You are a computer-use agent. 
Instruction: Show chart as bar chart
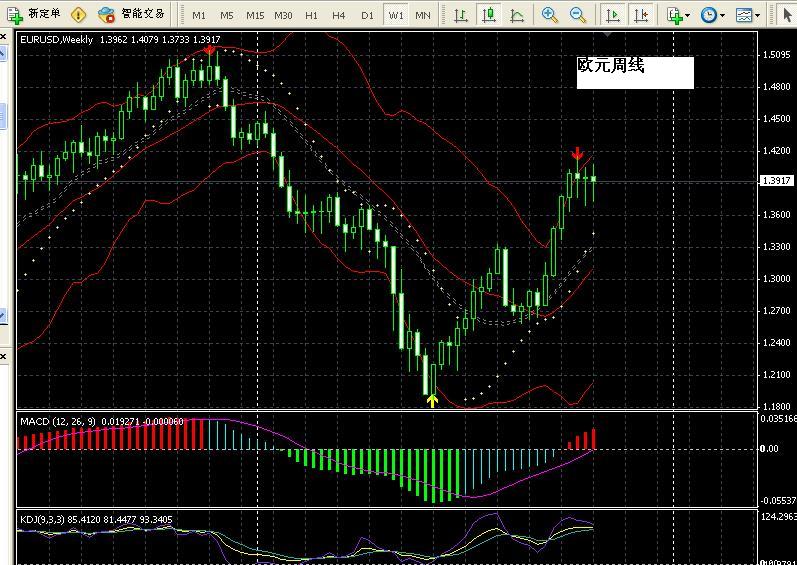(x=460, y=15)
